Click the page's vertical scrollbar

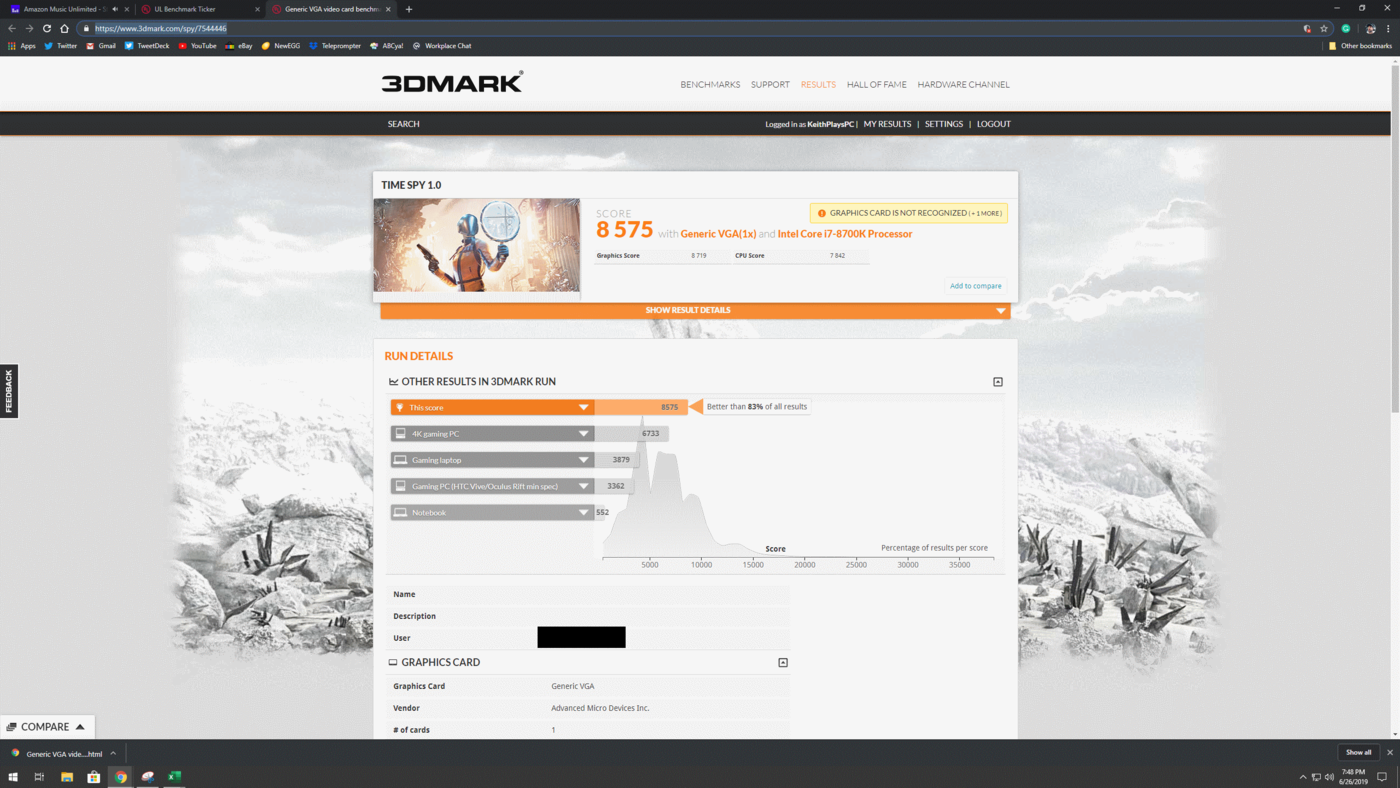[1394, 240]
